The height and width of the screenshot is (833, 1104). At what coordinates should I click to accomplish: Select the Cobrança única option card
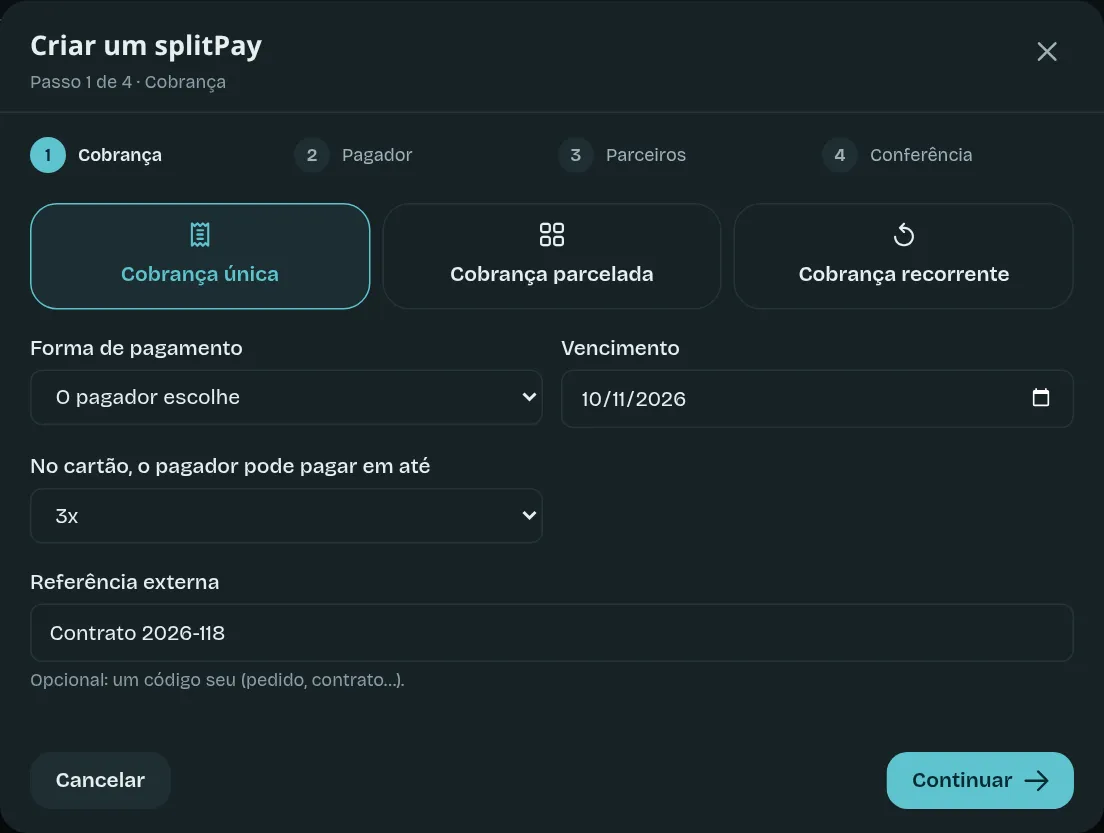200,256
